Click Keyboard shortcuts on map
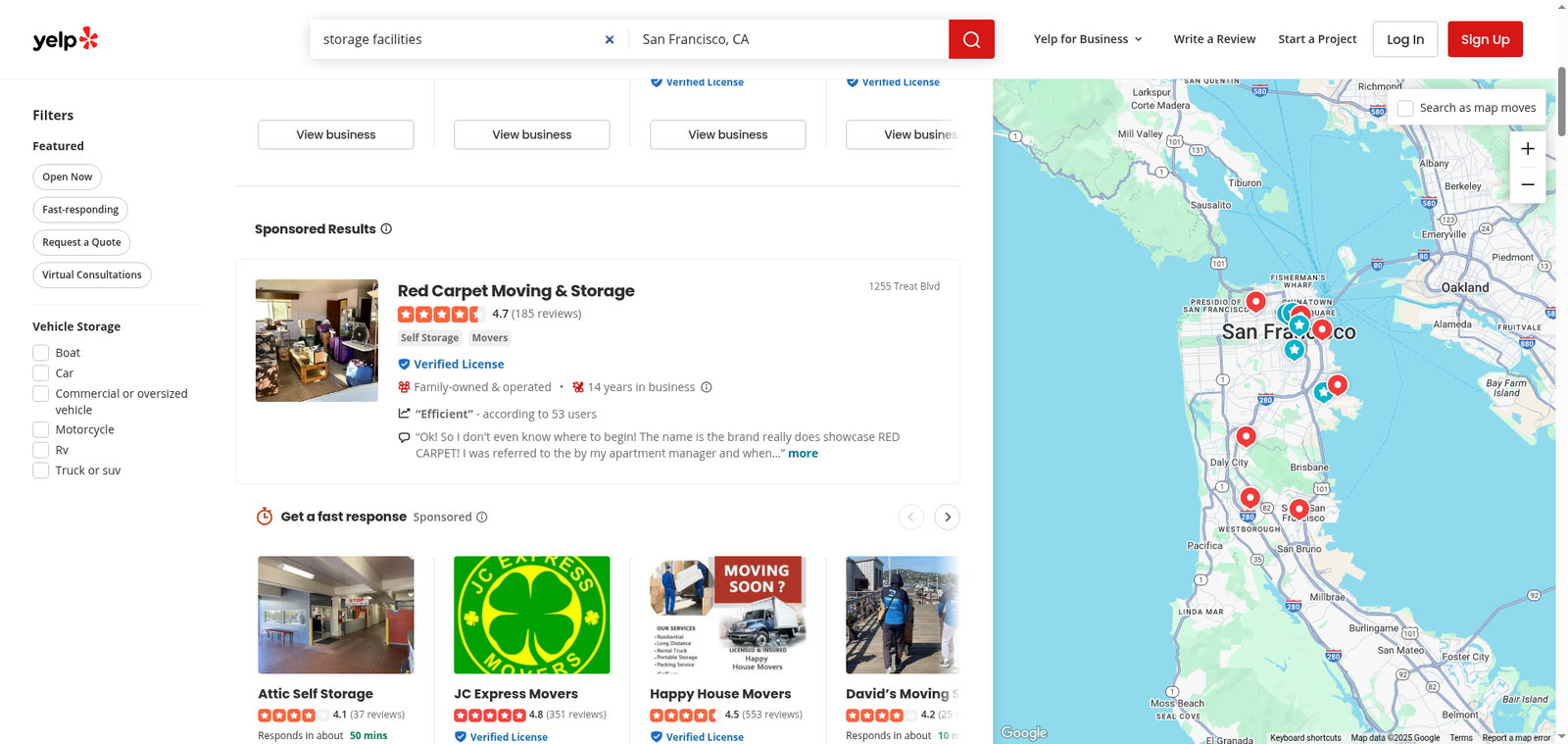The height and width of the screenshot is (744, 1568). [x=1305, y=737]
